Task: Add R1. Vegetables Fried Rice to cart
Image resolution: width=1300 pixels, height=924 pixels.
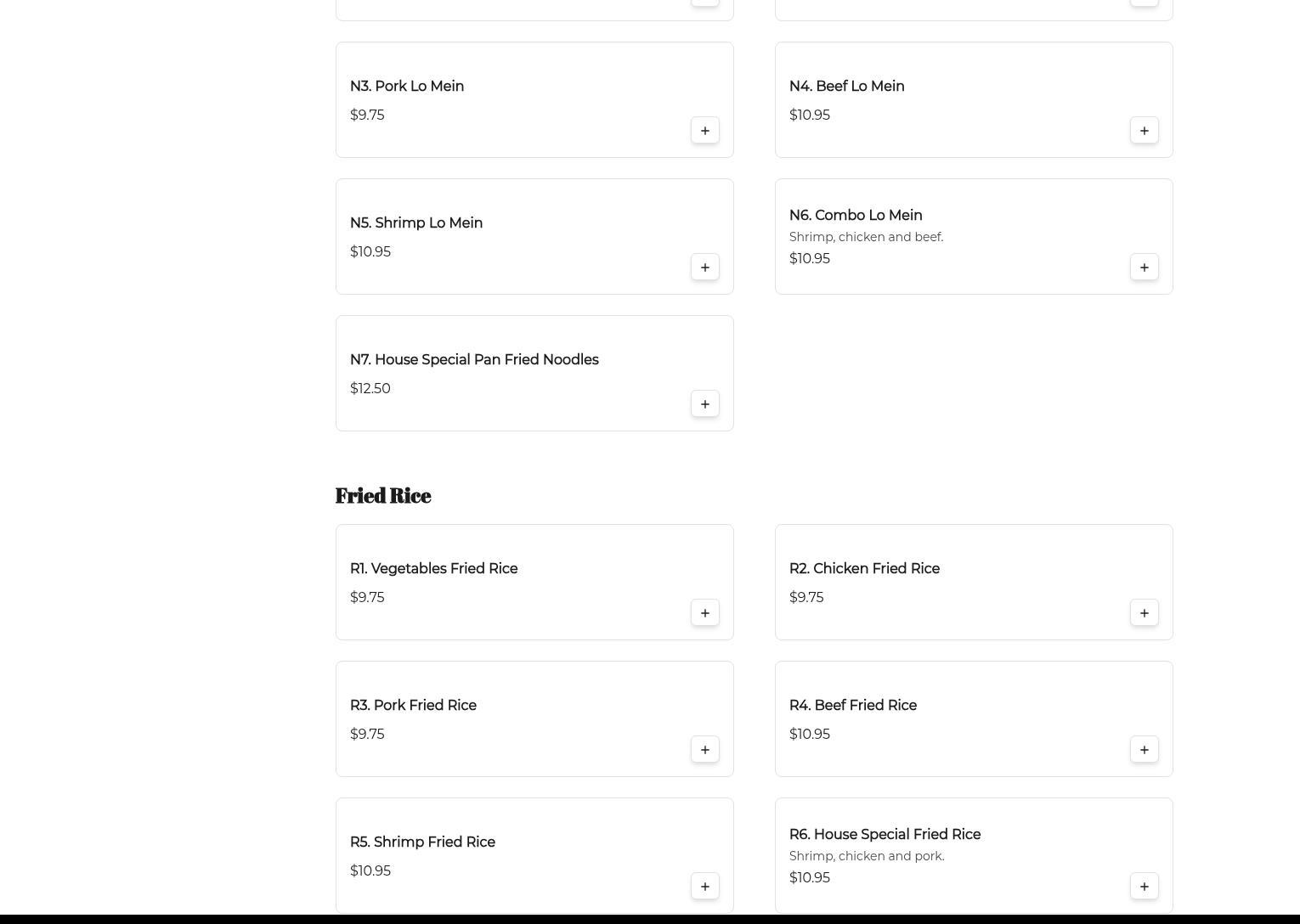Action: 704,613
